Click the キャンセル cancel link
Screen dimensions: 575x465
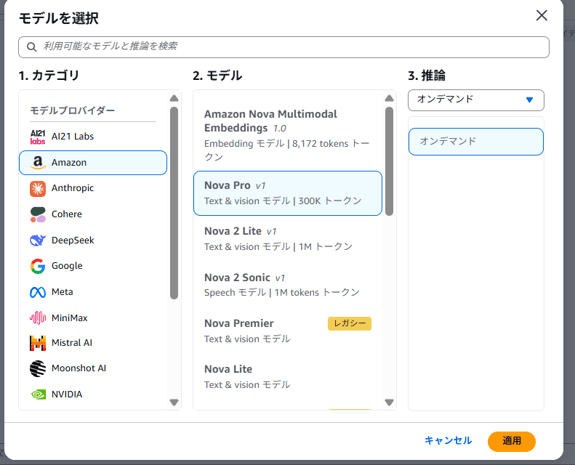[448, 441]
